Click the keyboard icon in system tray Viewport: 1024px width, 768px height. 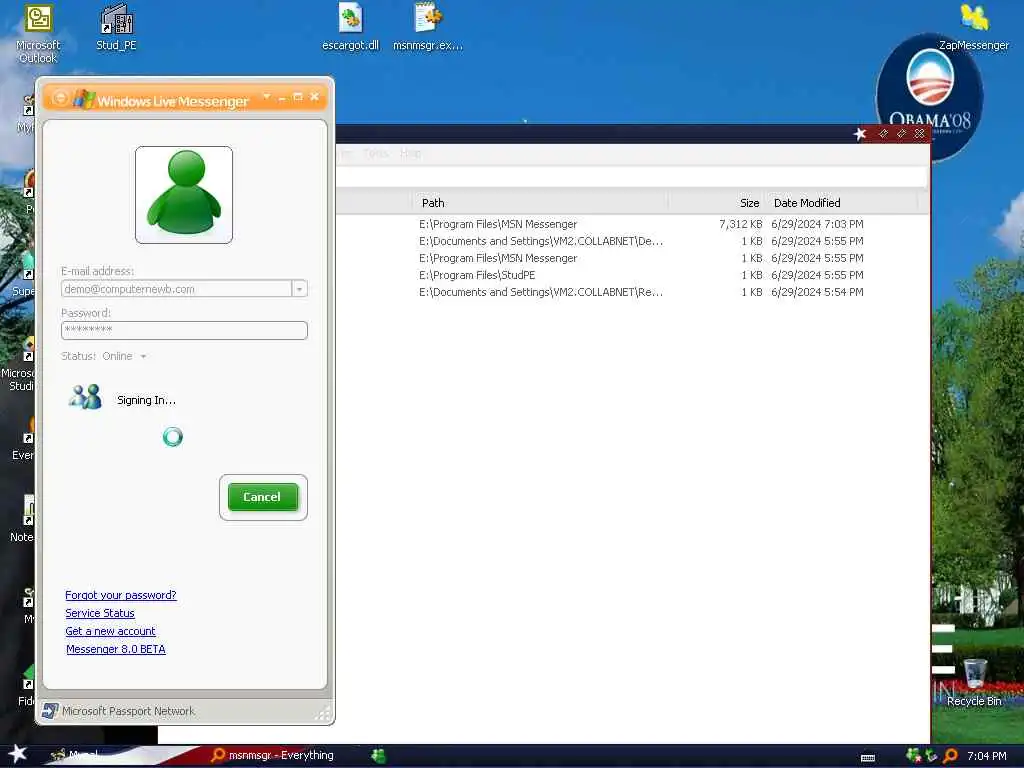coord(868,758)
